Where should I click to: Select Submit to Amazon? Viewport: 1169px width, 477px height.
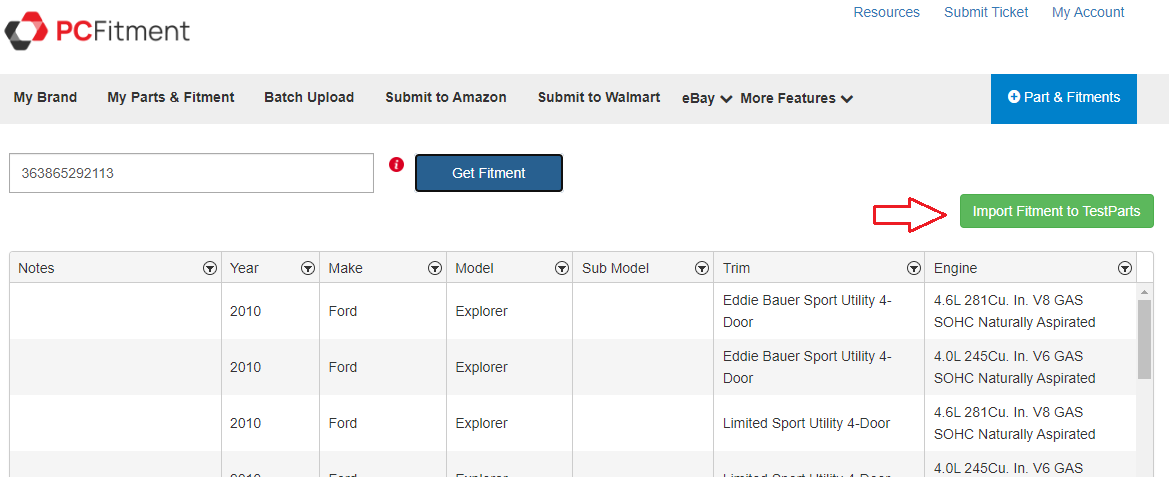click(446, 98)
